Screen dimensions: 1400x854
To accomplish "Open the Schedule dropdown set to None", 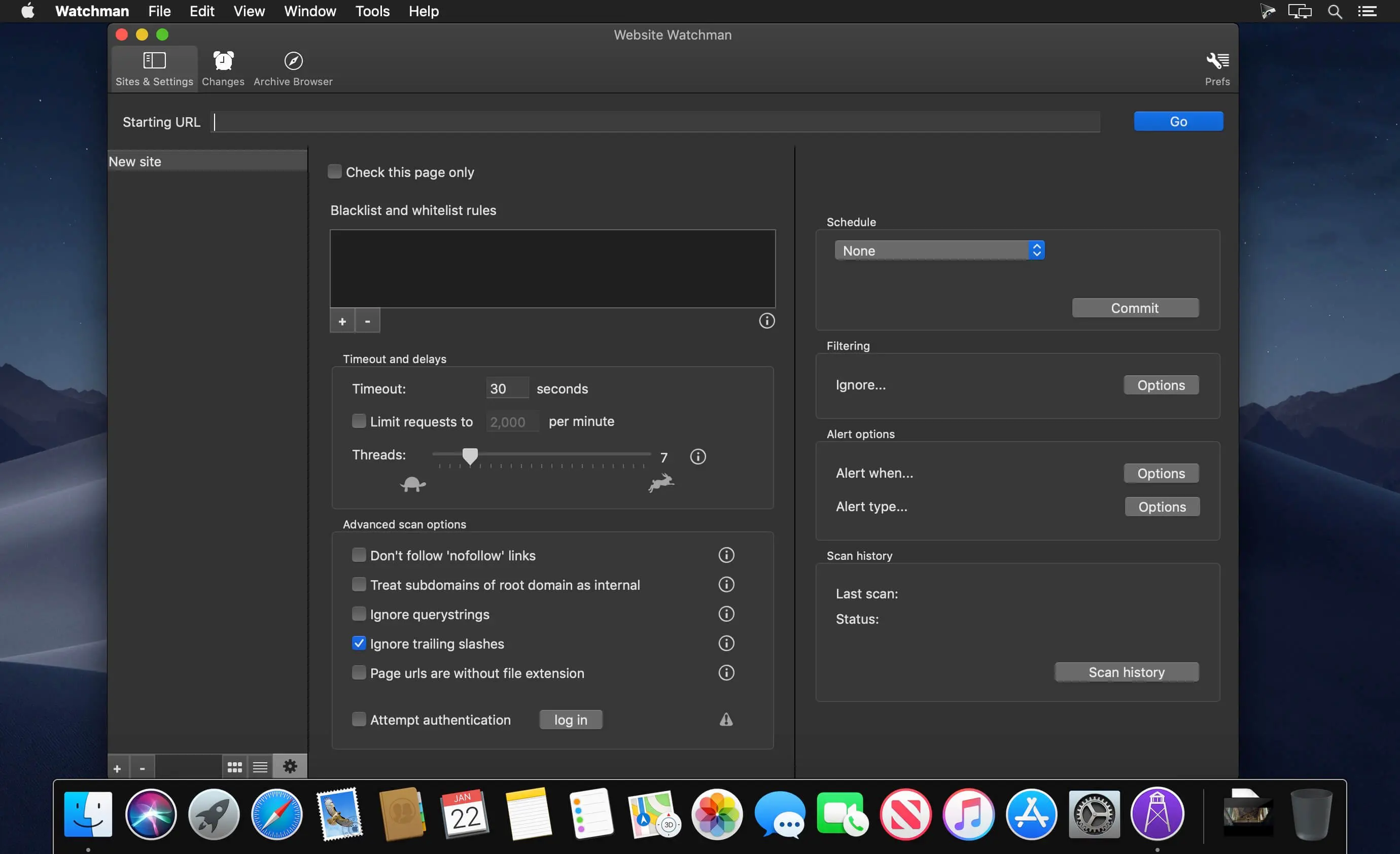I will [x=939, y=250].
